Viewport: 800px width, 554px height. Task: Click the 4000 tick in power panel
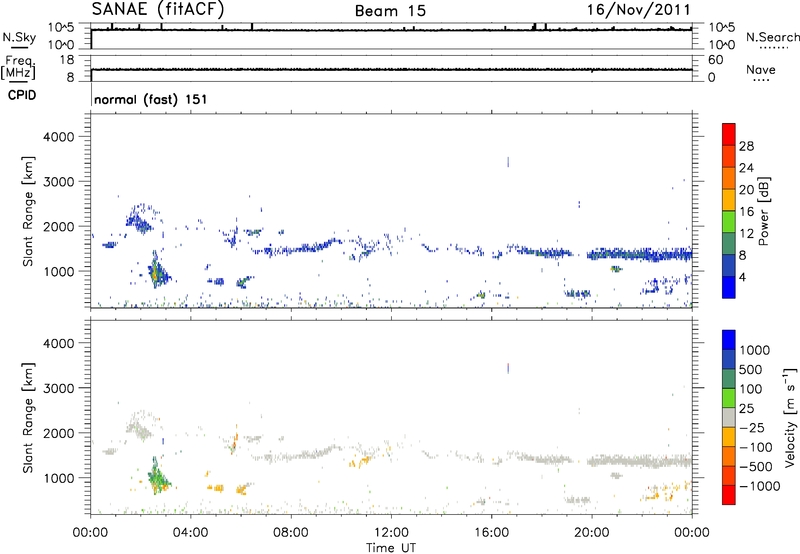[x=58, y=137]
